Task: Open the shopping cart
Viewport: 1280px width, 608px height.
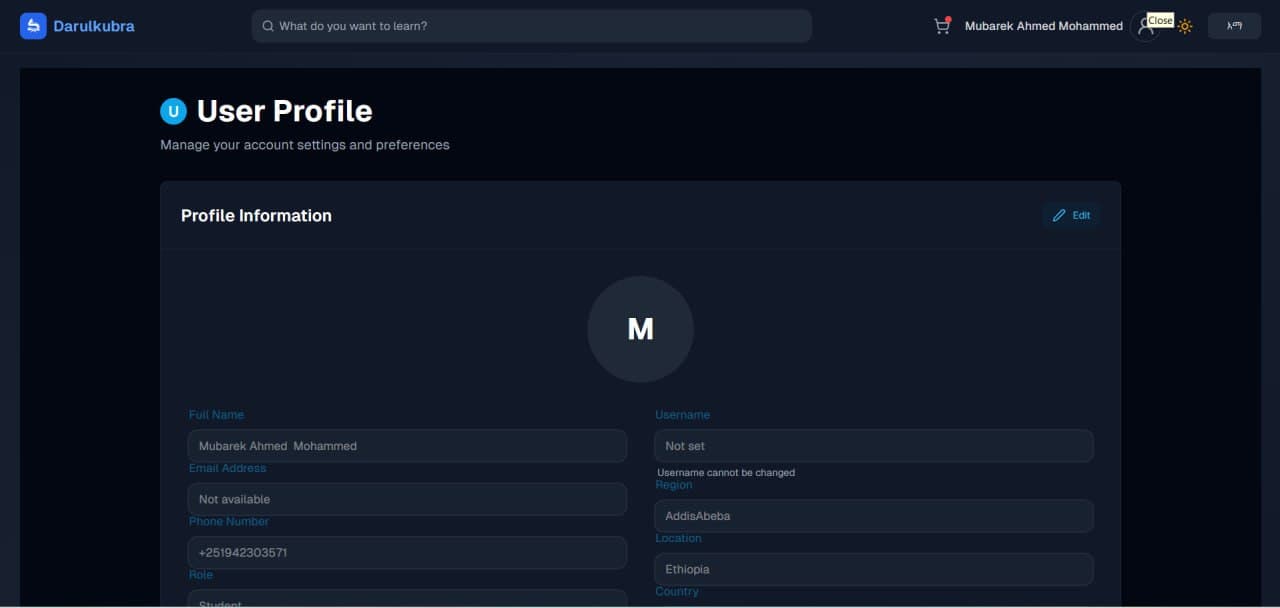Action: click(x=941, y=27)
